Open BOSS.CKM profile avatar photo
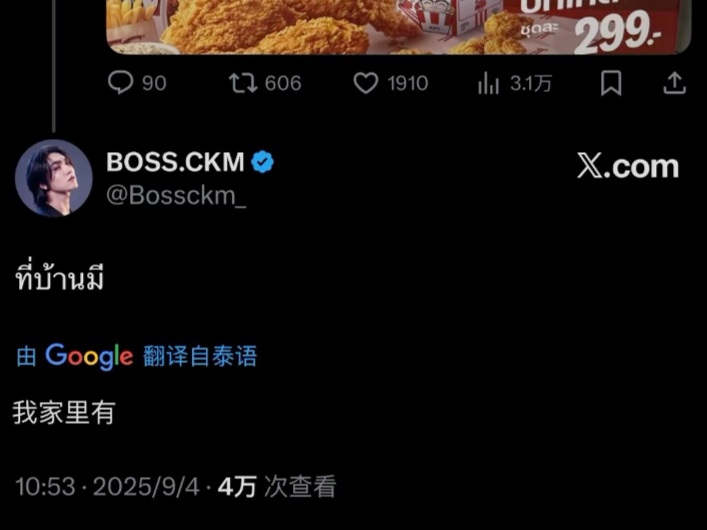 [54, 178]
